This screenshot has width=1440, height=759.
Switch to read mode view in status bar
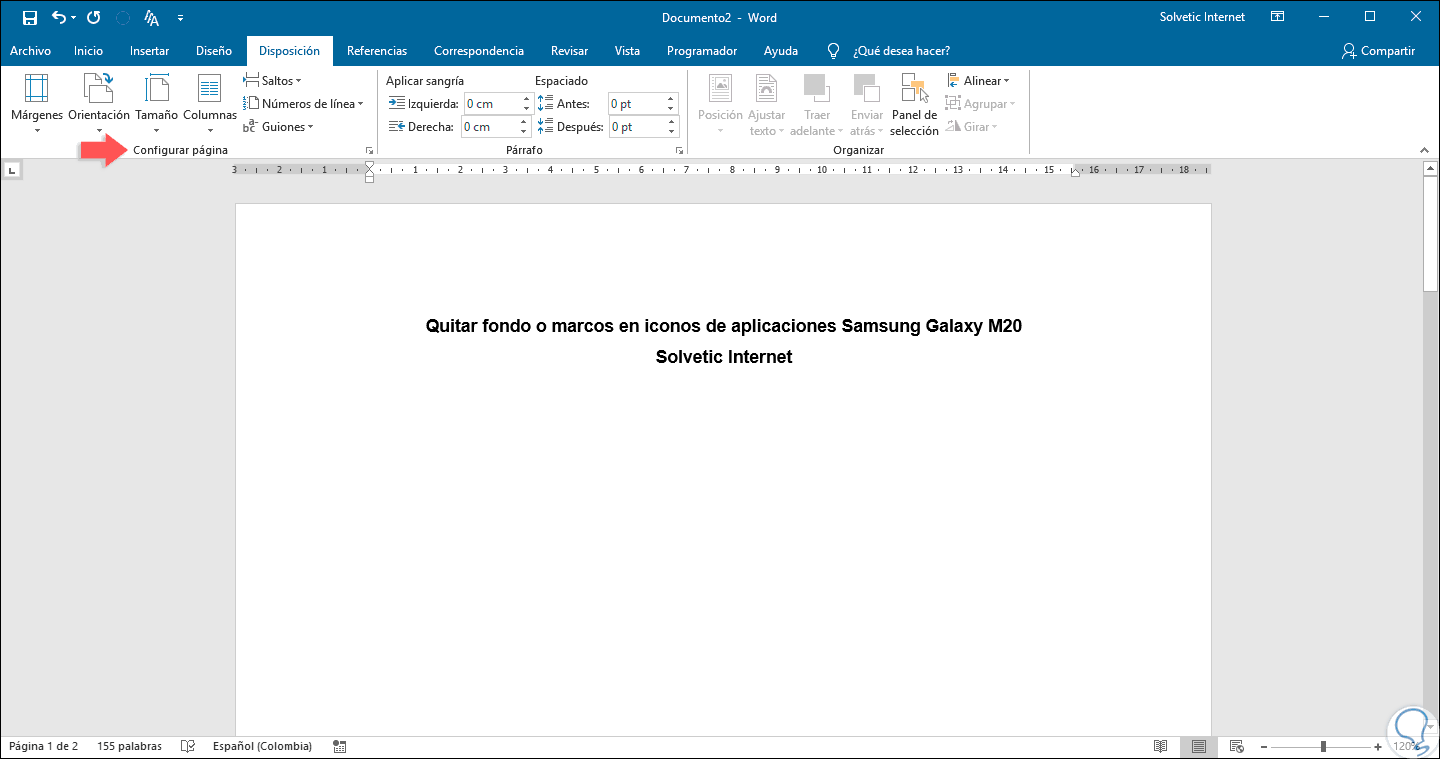[1160, 746]
